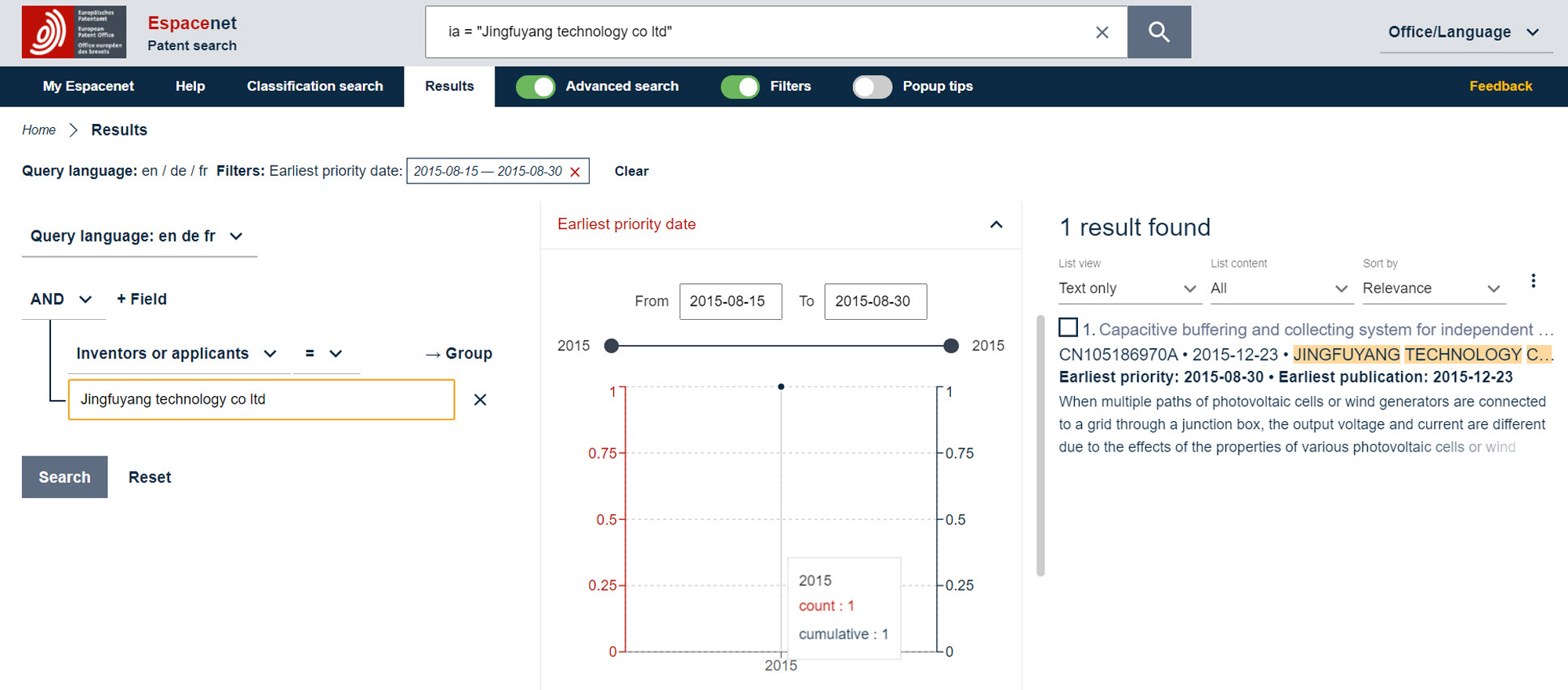Viewport: 1568px width, 690px height.
Task: Click the right handle of date range slider
Action: point(951,346)
